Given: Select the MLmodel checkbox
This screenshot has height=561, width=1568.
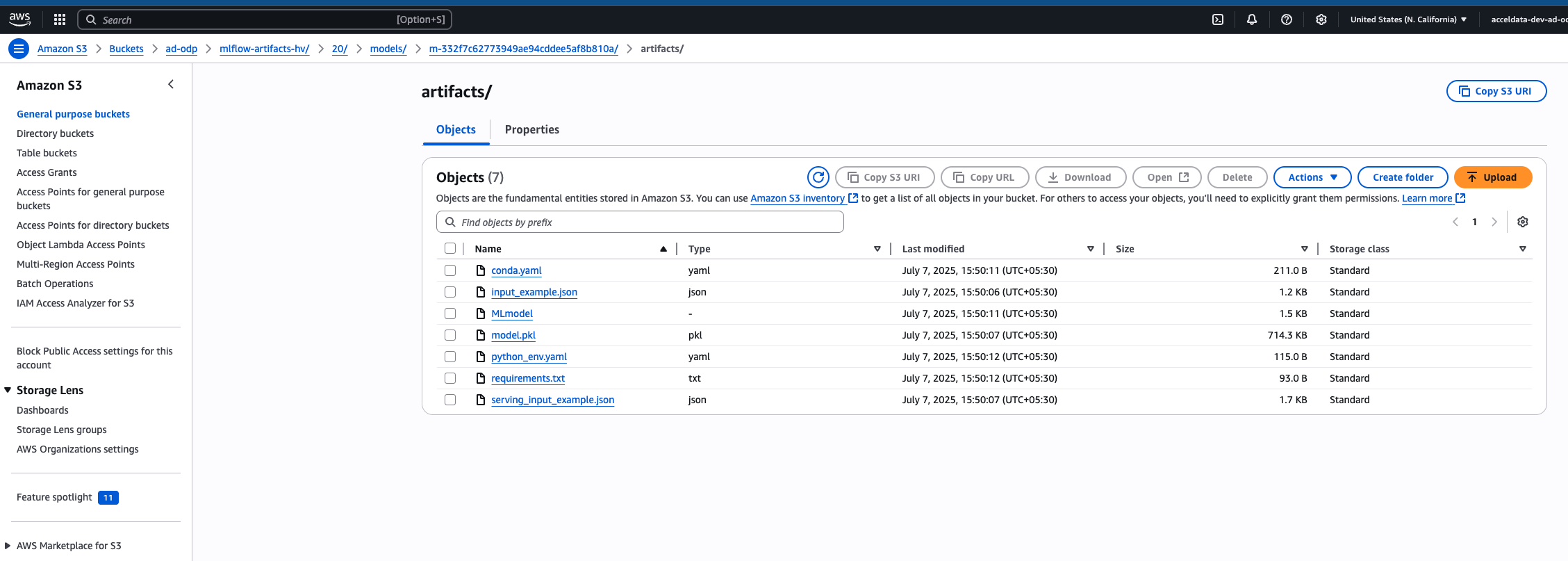Looking at the screenshot, I should click(450, 314).
